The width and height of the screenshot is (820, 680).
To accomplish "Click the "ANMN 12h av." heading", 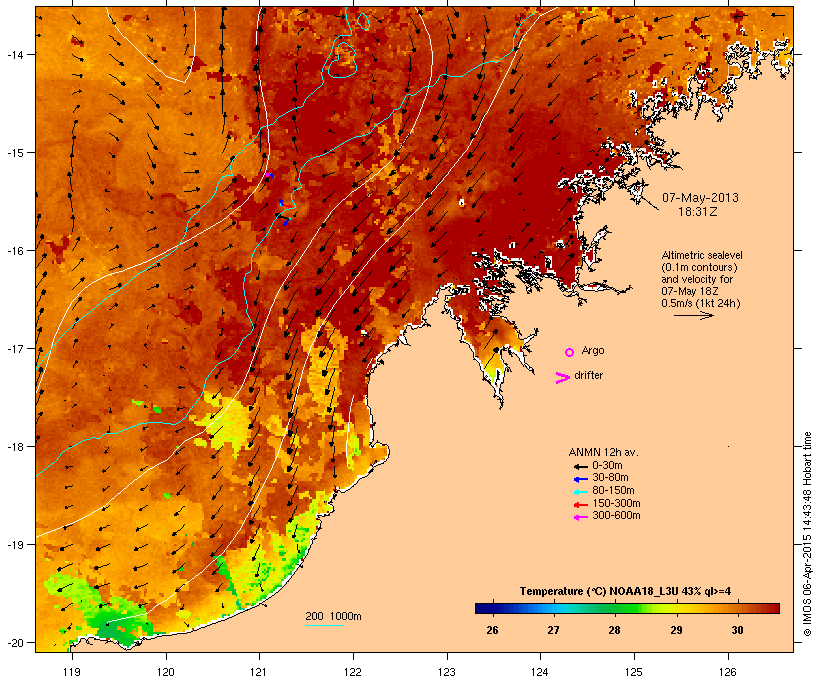I will coord(603,452).
